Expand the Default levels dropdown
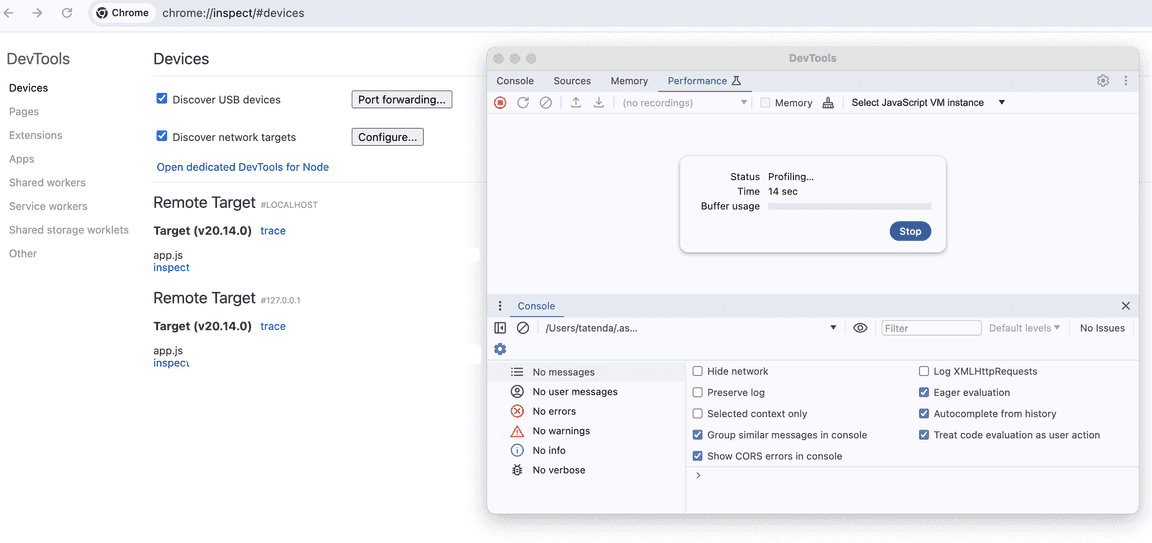 [x=1024, y=328]
